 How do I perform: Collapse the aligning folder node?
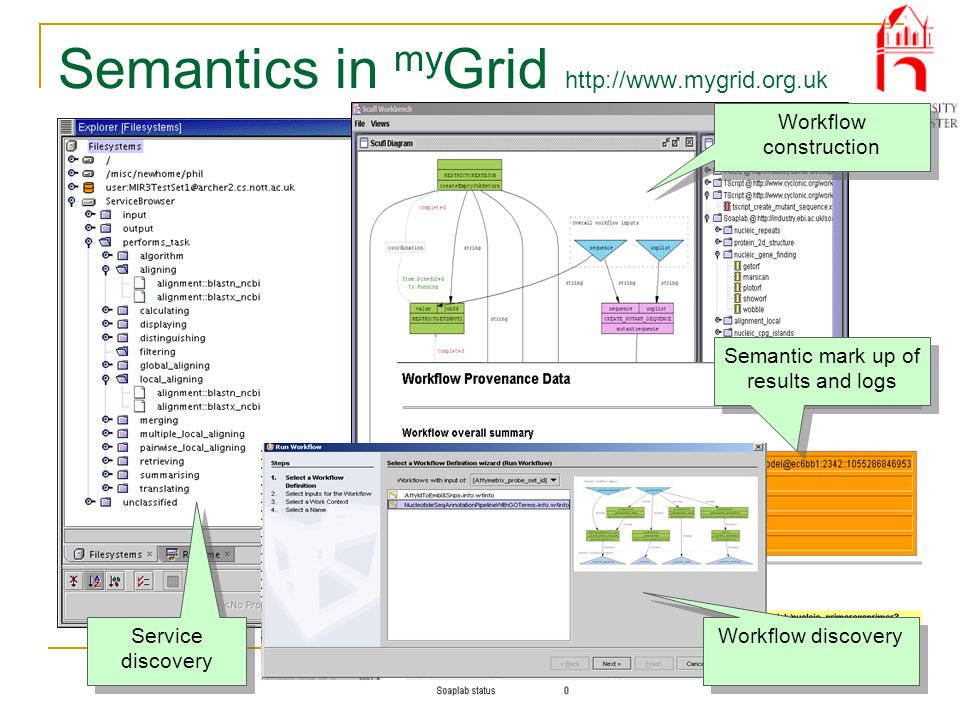pos(106,270)
